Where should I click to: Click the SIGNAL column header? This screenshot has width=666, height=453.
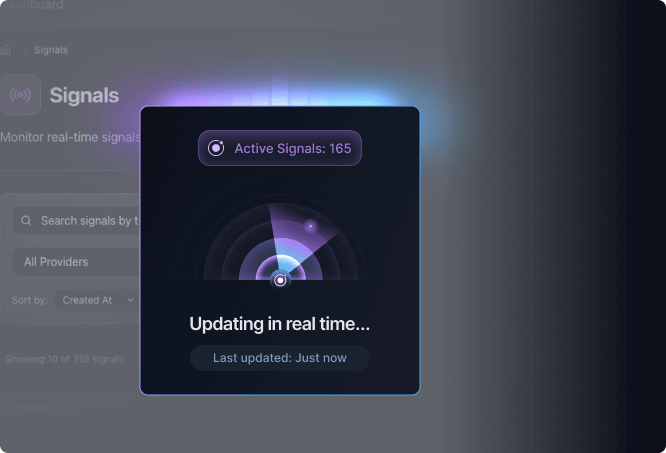point(34,408)
